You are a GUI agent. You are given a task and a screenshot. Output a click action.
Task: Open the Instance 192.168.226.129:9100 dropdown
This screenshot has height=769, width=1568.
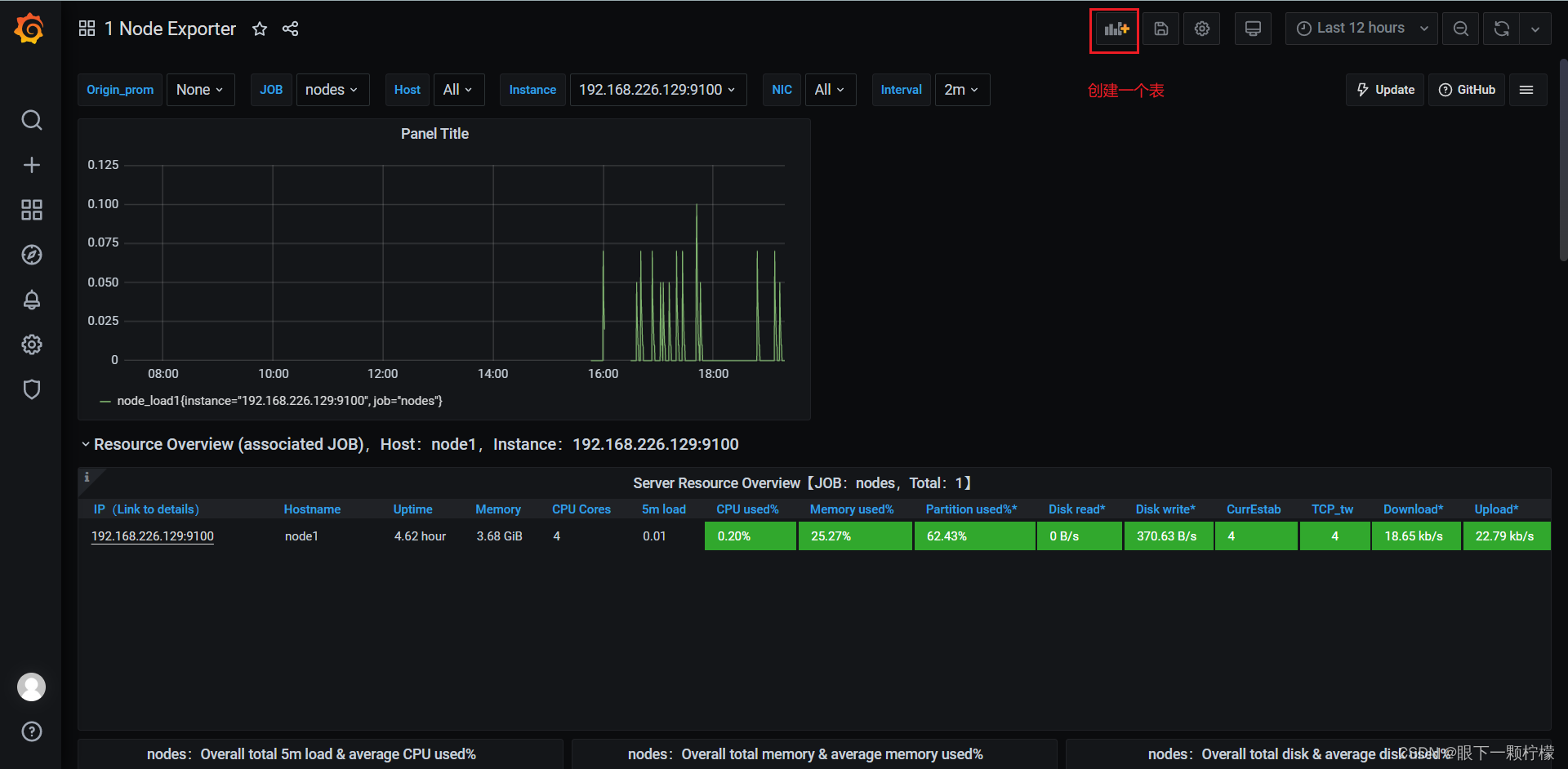click(x=658, y=90)
